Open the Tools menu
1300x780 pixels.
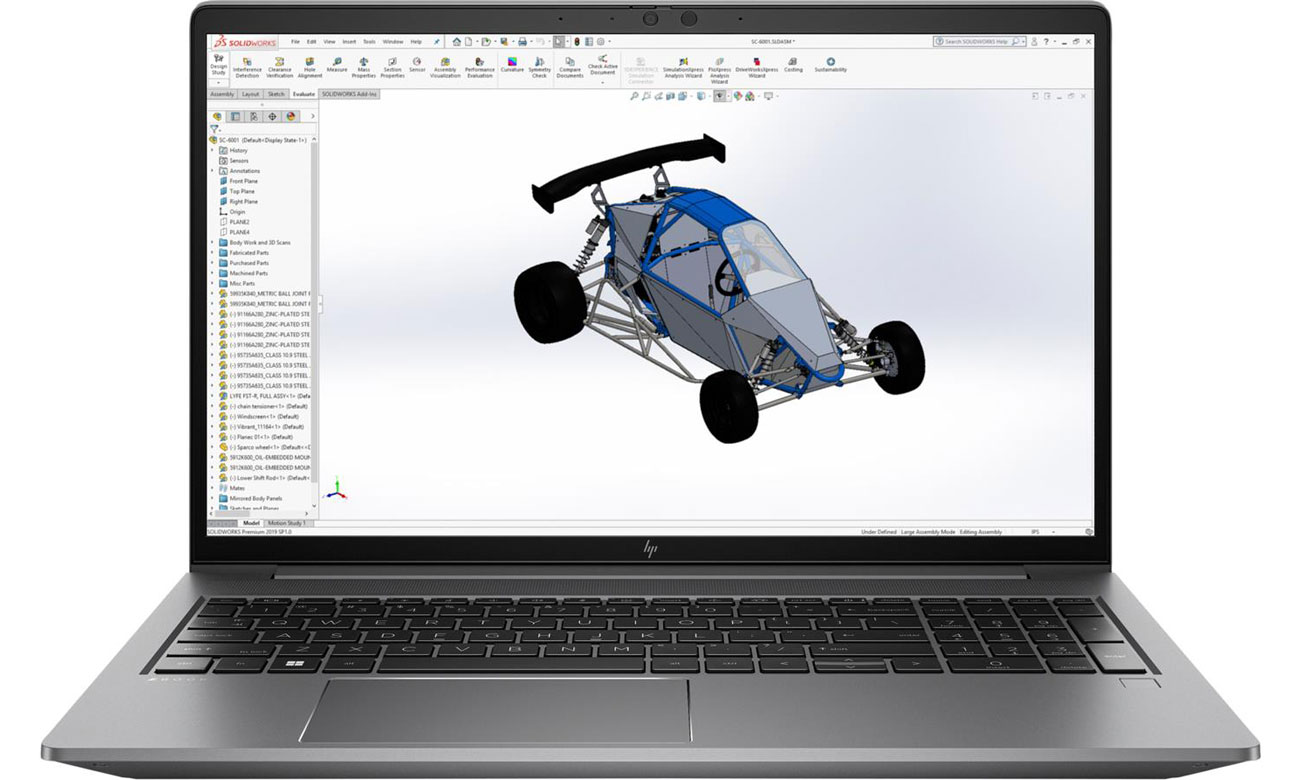click(x=369, y=42)
